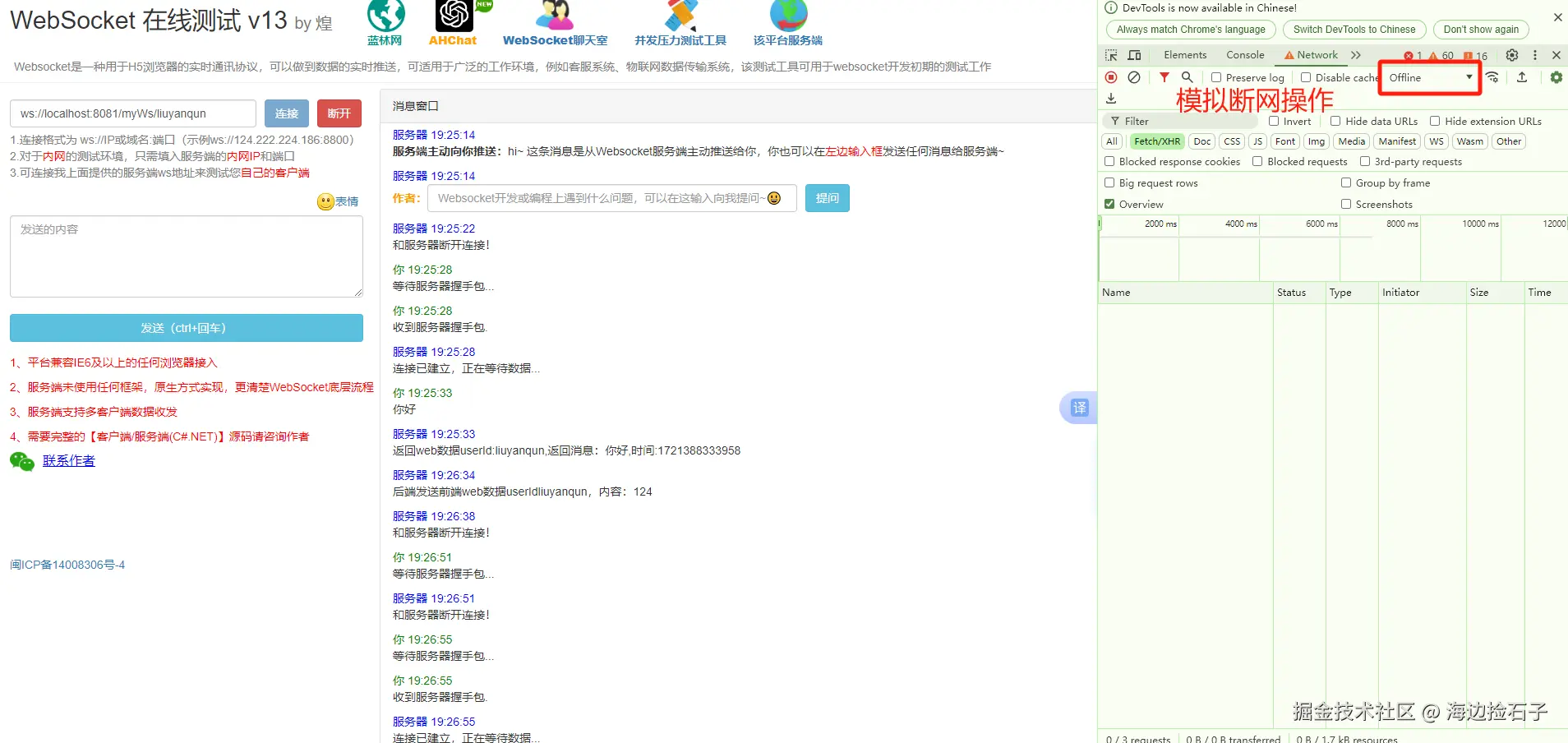Click the red error count indicator
Viewport: 1568px width, 743px height.
pos(1414,56)
